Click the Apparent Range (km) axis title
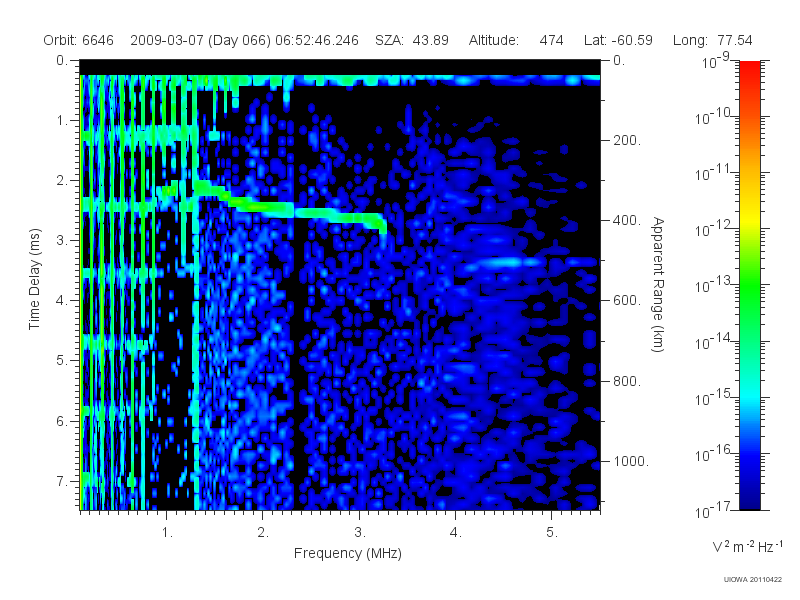800x600 pixels. point(659,284)
